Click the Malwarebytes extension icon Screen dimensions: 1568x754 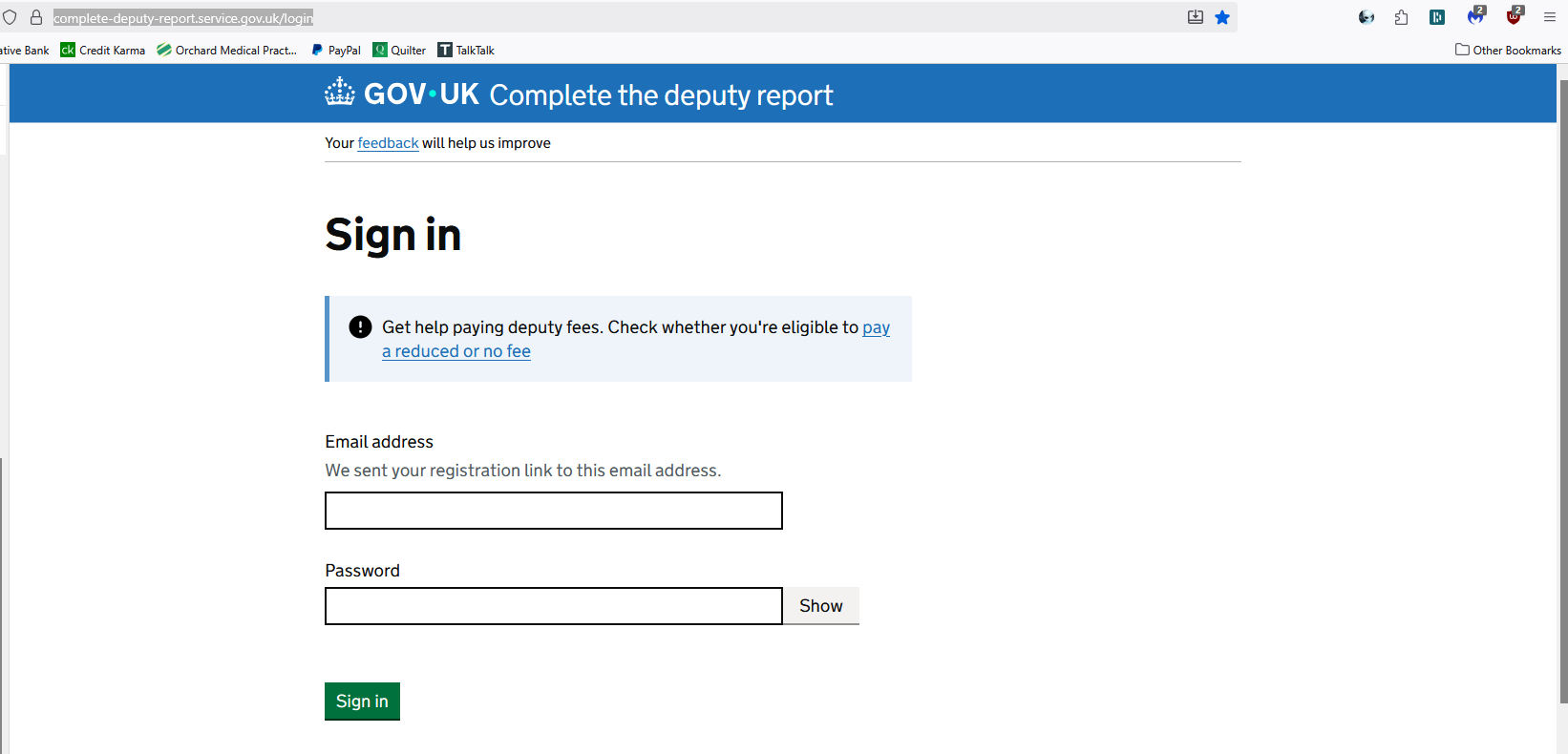coord(1475,17)
